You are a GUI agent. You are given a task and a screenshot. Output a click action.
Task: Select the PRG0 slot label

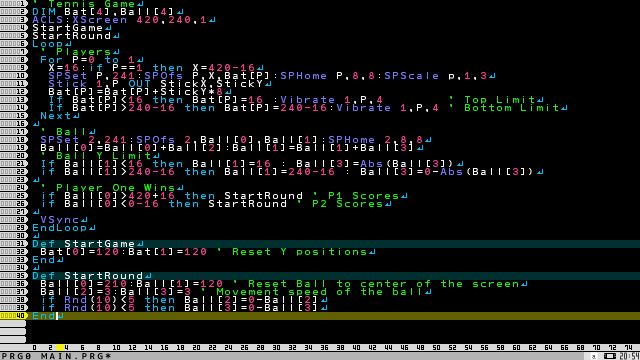[16, 356]
